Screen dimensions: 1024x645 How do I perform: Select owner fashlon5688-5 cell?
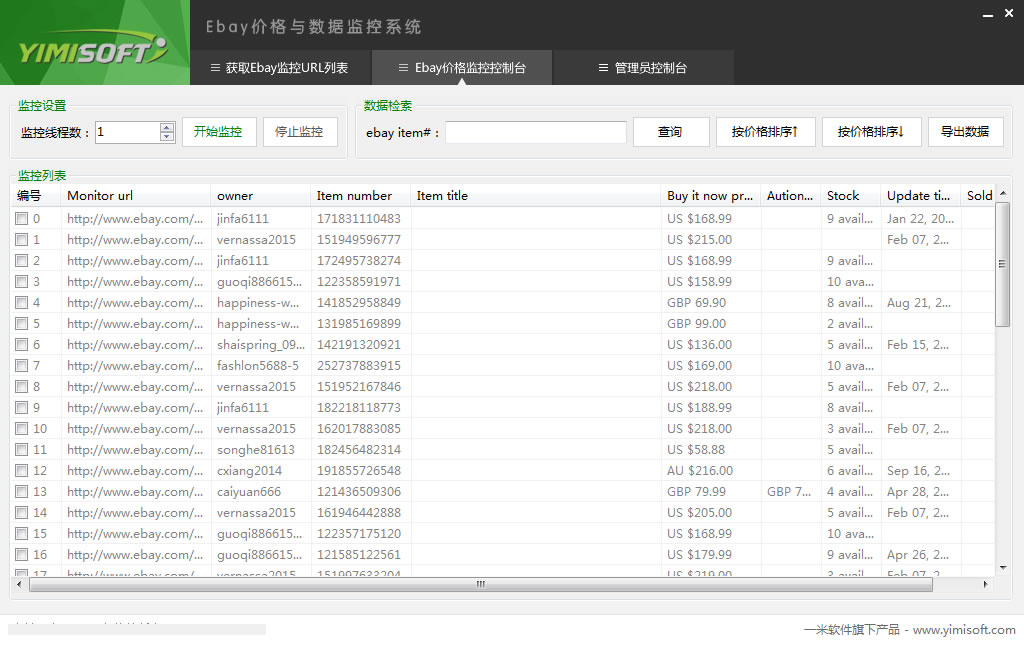(258, 366)
